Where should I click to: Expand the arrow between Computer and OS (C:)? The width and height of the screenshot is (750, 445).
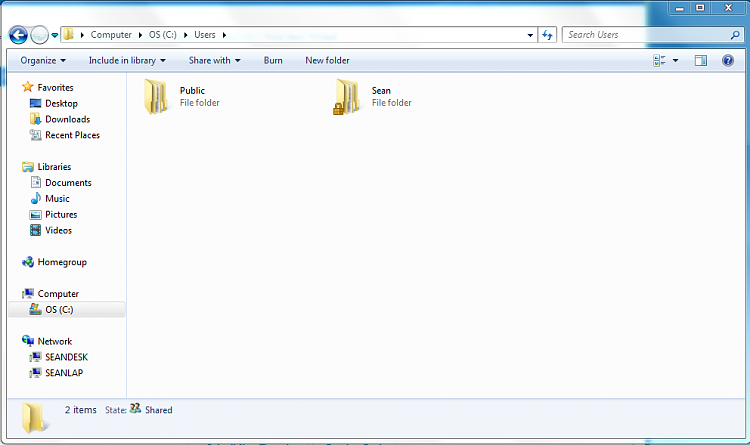(140, 35)
